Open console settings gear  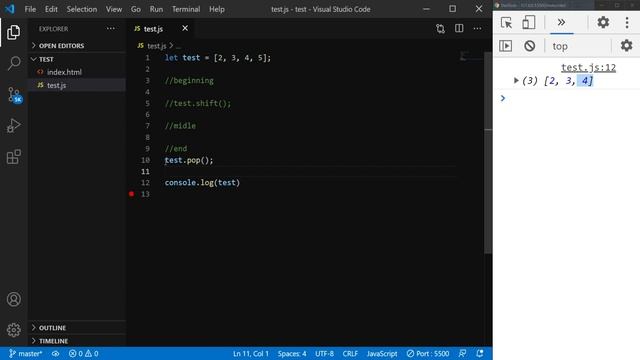[627, 45]
